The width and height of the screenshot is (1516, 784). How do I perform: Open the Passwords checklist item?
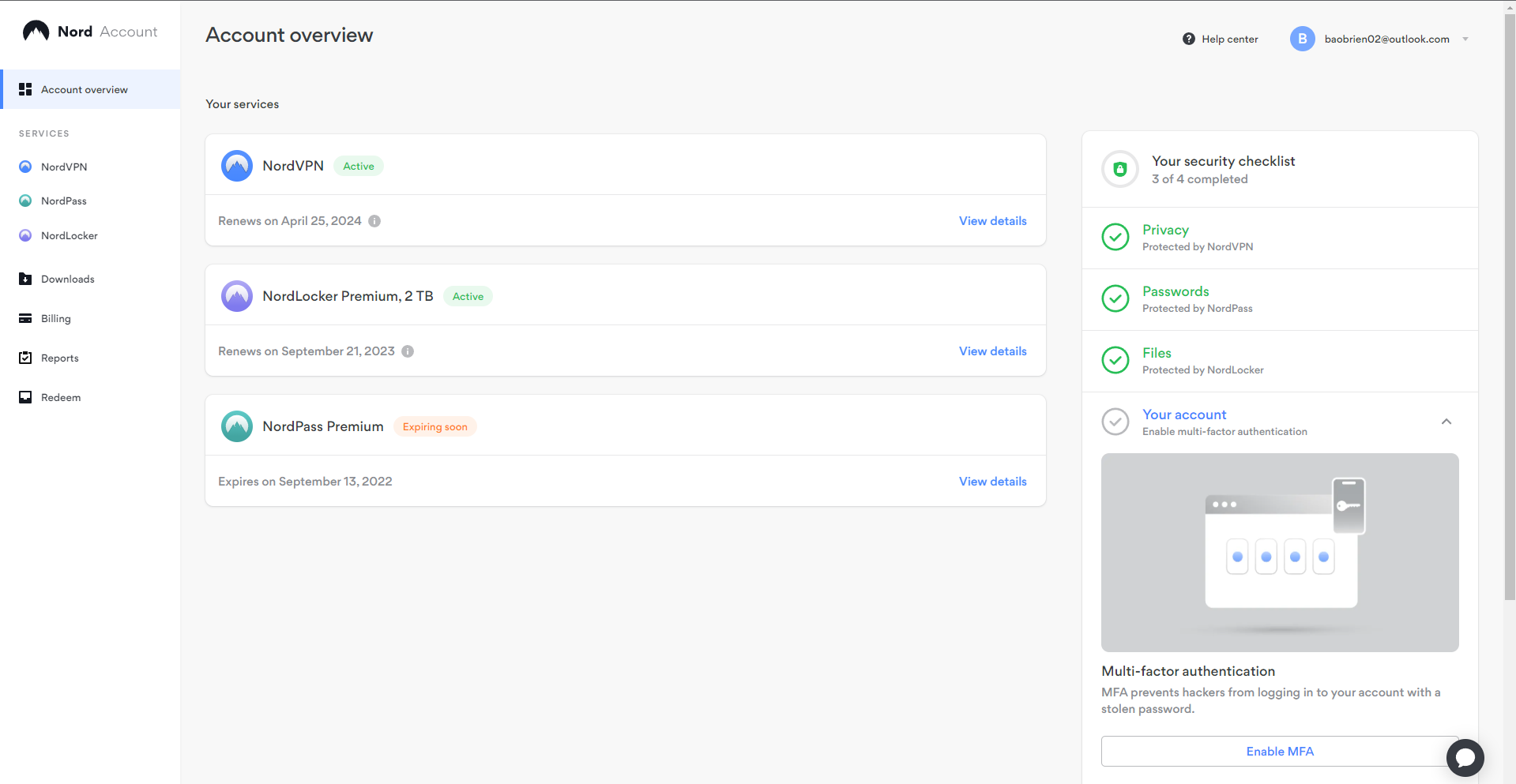click(x=1280, y=299)
